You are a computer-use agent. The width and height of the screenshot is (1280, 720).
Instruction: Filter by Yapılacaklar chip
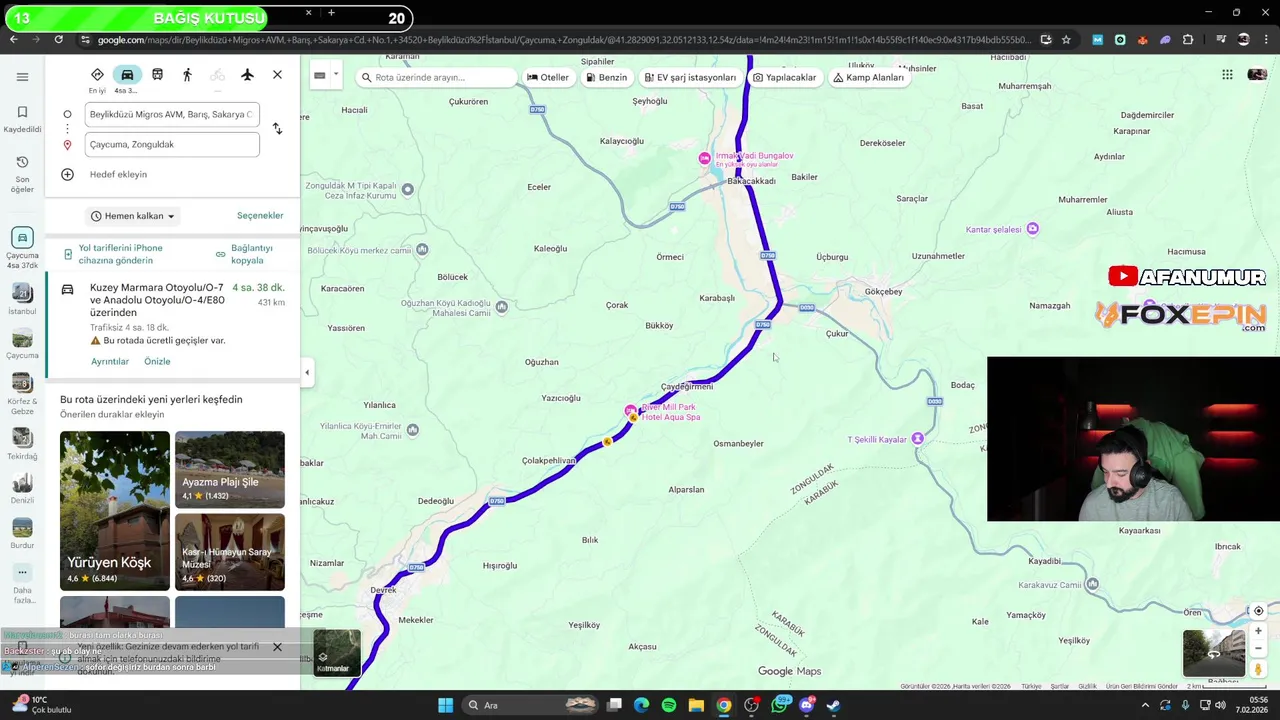(784, 77)
